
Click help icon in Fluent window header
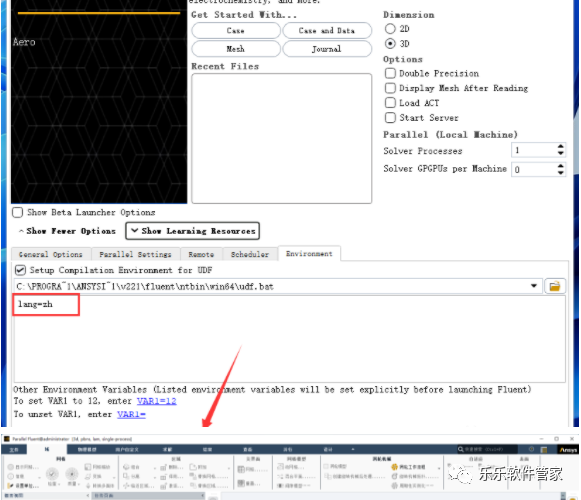tap(531, 449)
